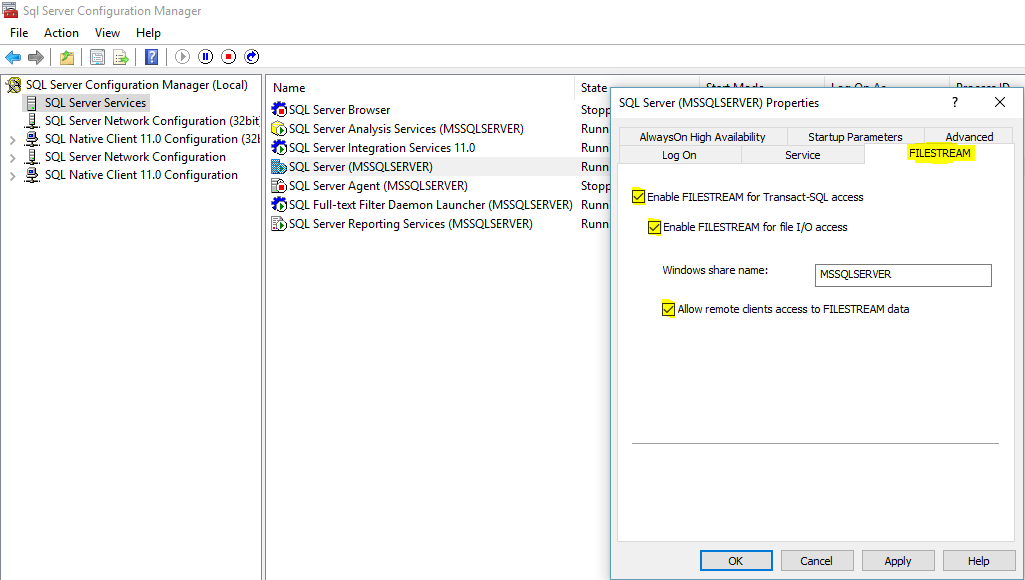Click the State column header
The width and height of the screenshot is (1025, 580).
coord(594,88)
